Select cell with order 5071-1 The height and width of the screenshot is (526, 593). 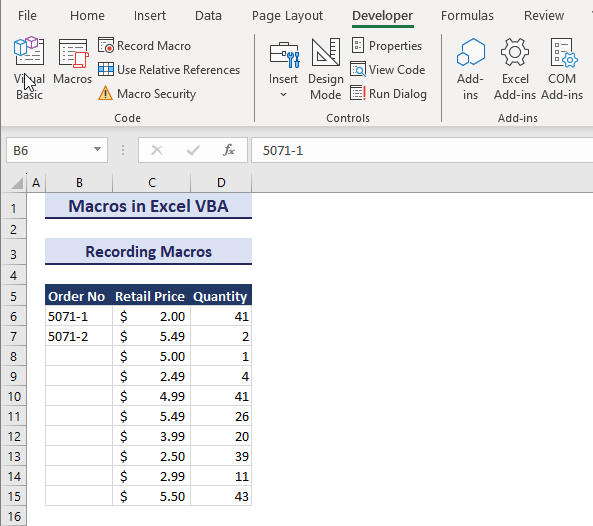click(79, 316)
